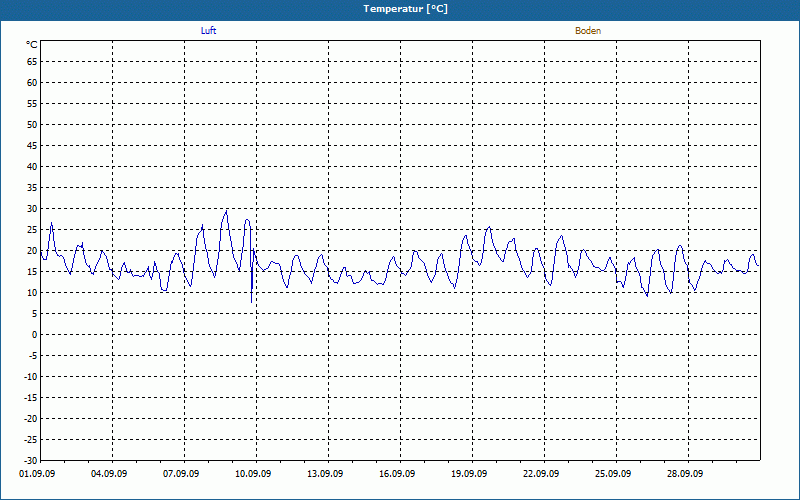The width and height of the screenshot is (800, 500).
Task: Click the Temperatur [°C] title bar
Action: (400, 9)
